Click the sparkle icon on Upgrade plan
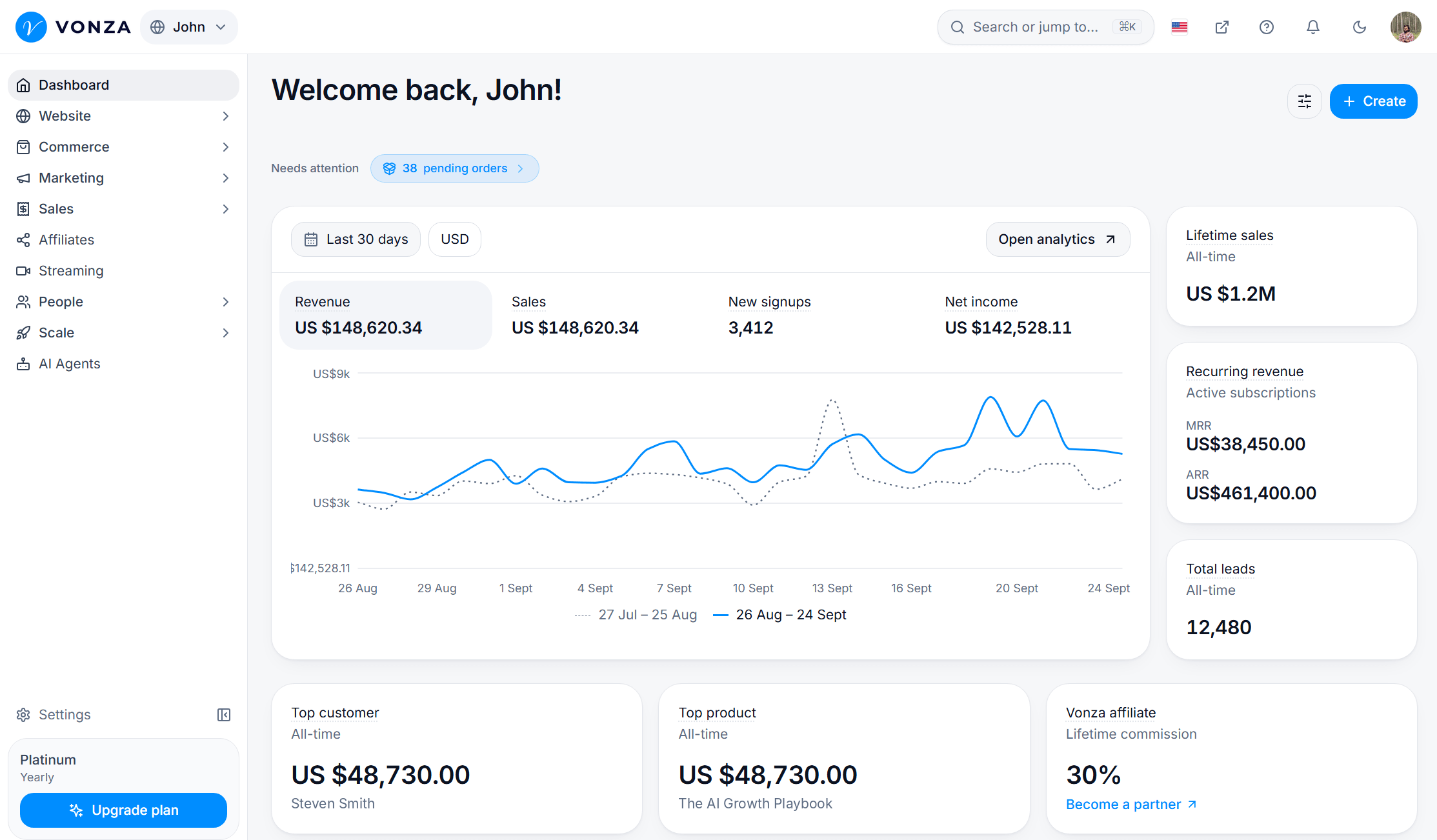The width and height of the screenshot is (1437, 840). (76, 810)
